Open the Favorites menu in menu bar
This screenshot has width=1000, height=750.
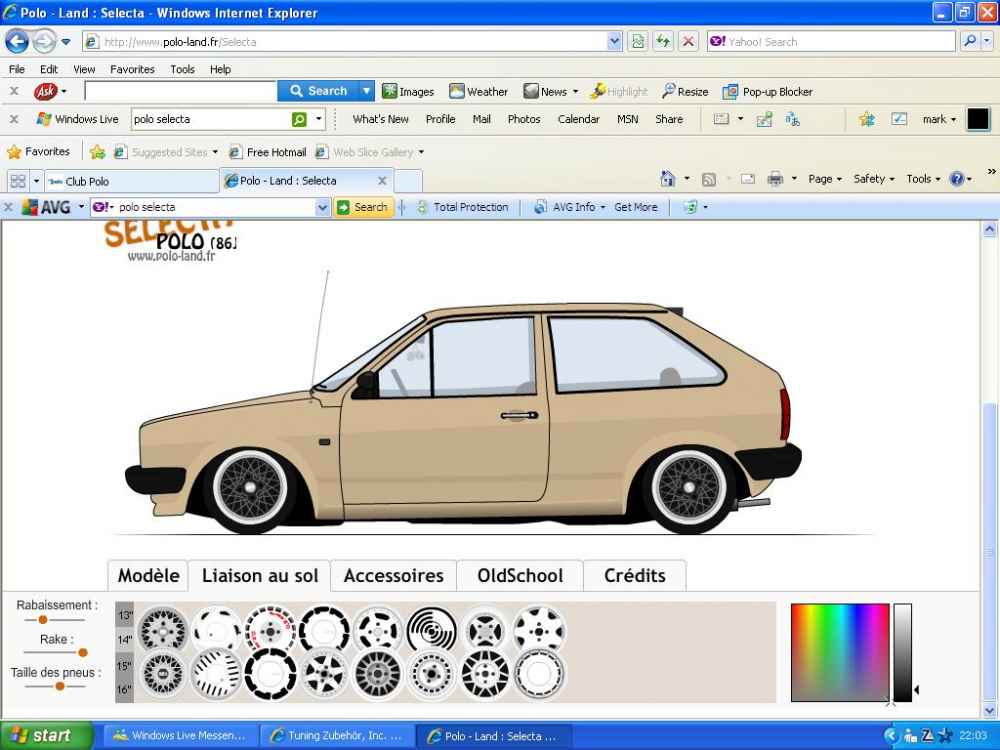[x=132, y=69]
